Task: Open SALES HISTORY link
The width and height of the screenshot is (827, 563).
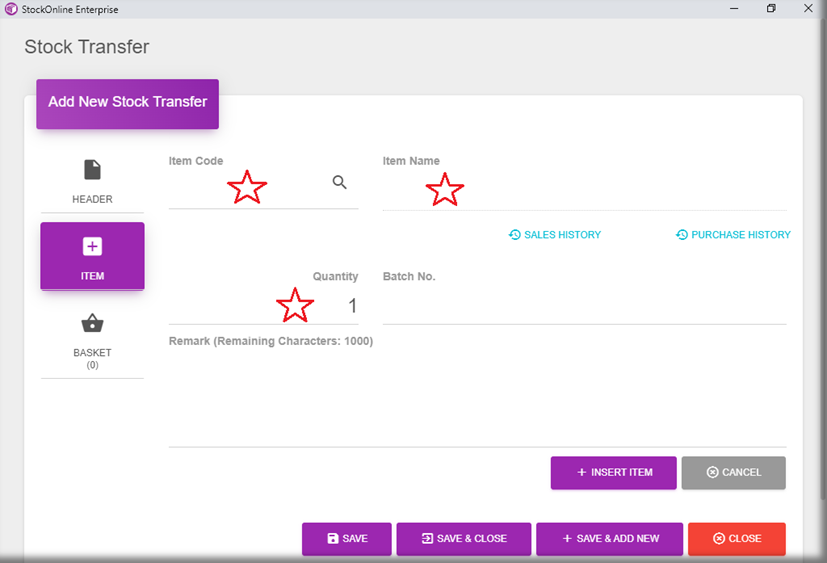Action: click(x=555, y=235)
